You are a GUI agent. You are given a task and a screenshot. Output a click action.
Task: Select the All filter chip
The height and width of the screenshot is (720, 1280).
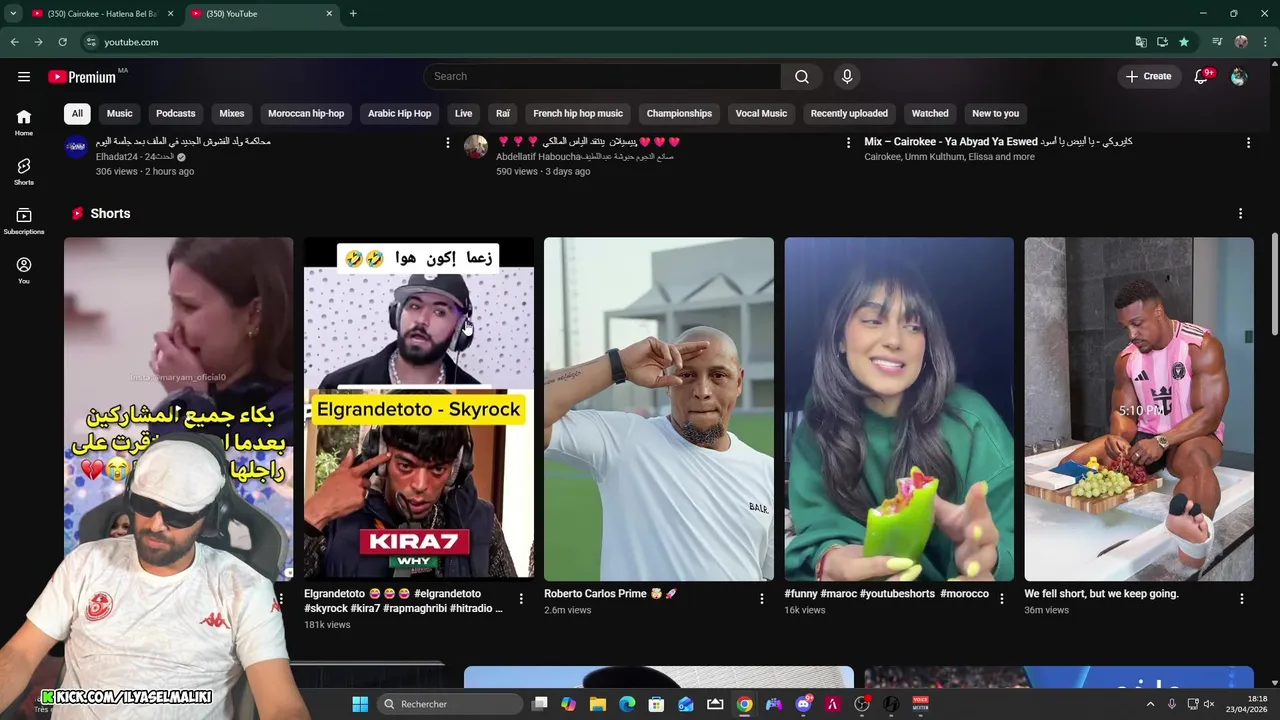pyautogui.click(x=77, y=113)
